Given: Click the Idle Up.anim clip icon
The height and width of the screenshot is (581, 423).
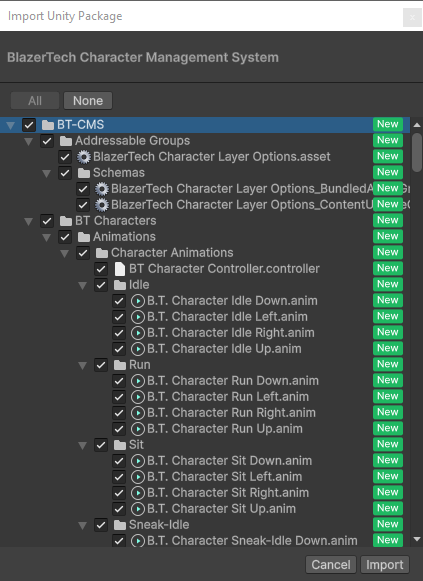Looking at the screenshot, I should (138, 349).
